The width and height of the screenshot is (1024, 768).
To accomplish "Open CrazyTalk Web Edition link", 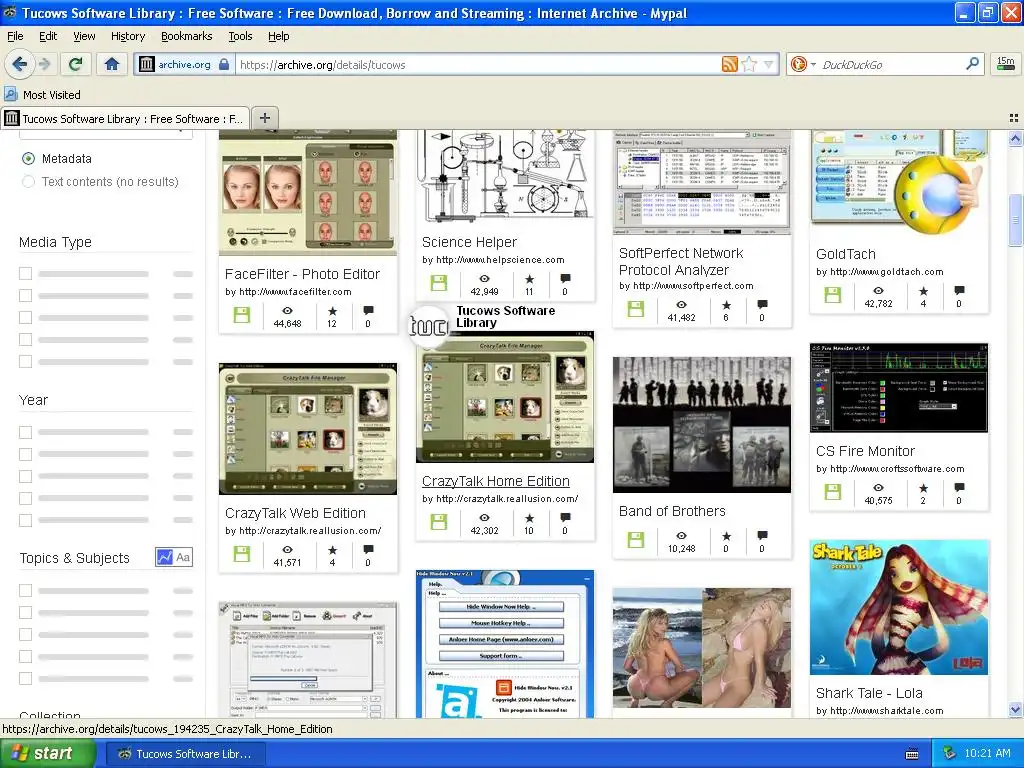I will pyautogui.click(x=295, y=513).
